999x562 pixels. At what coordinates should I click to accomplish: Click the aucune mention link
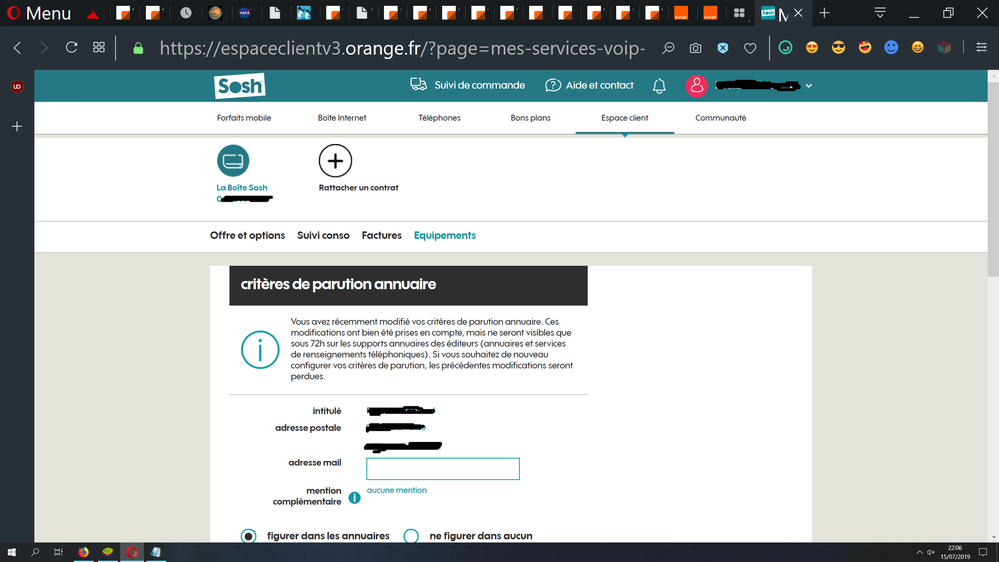tap(396, 490)
